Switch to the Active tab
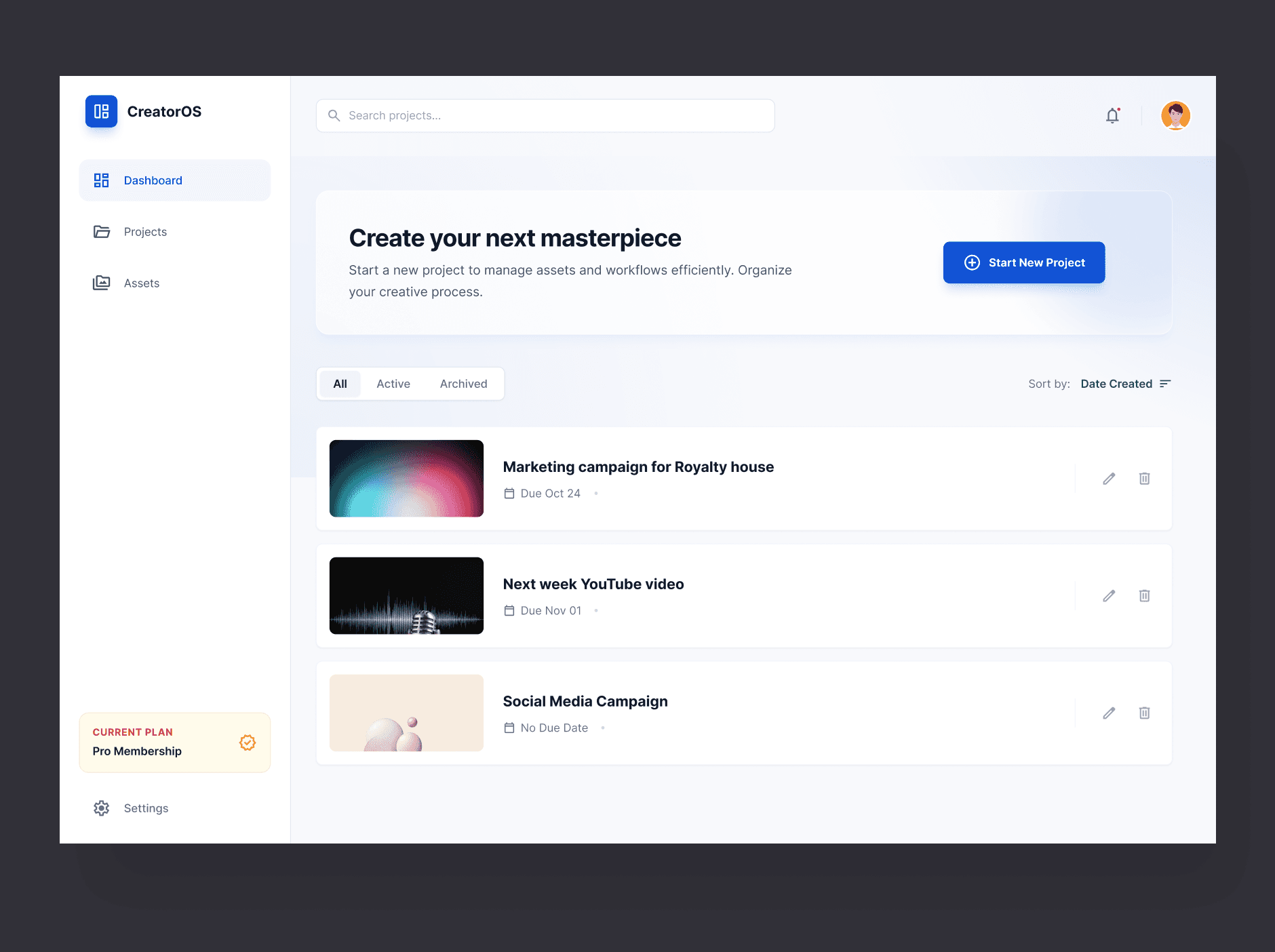1275x952 pixels. tap(393, 384)
